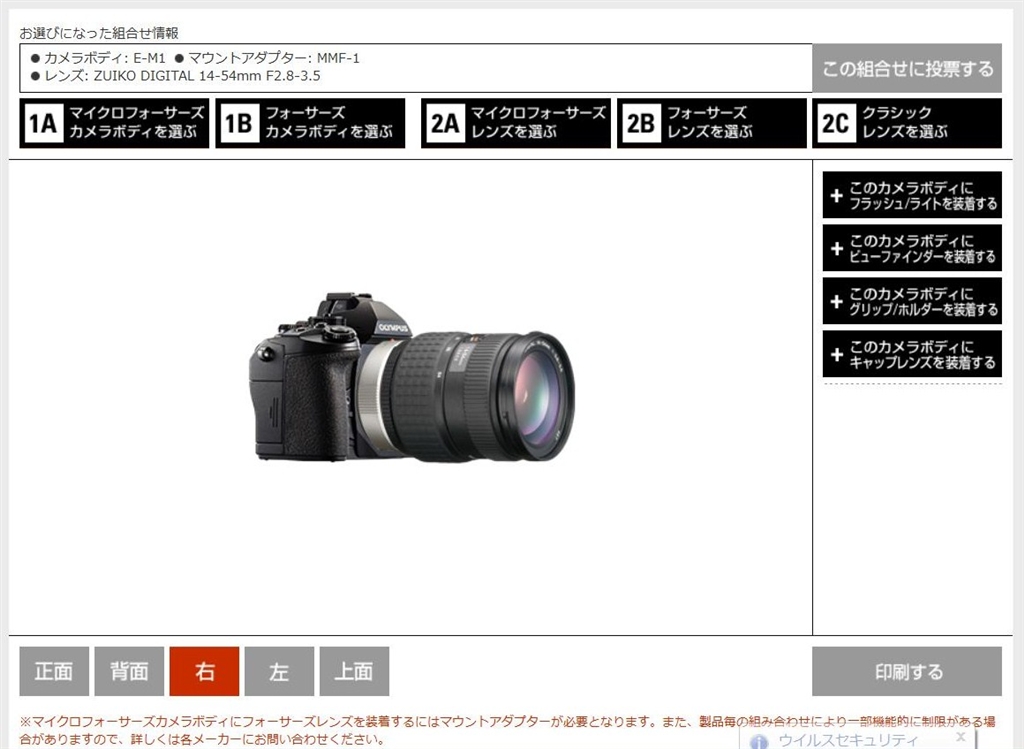Switch to top view (上面)

[355, 671]
